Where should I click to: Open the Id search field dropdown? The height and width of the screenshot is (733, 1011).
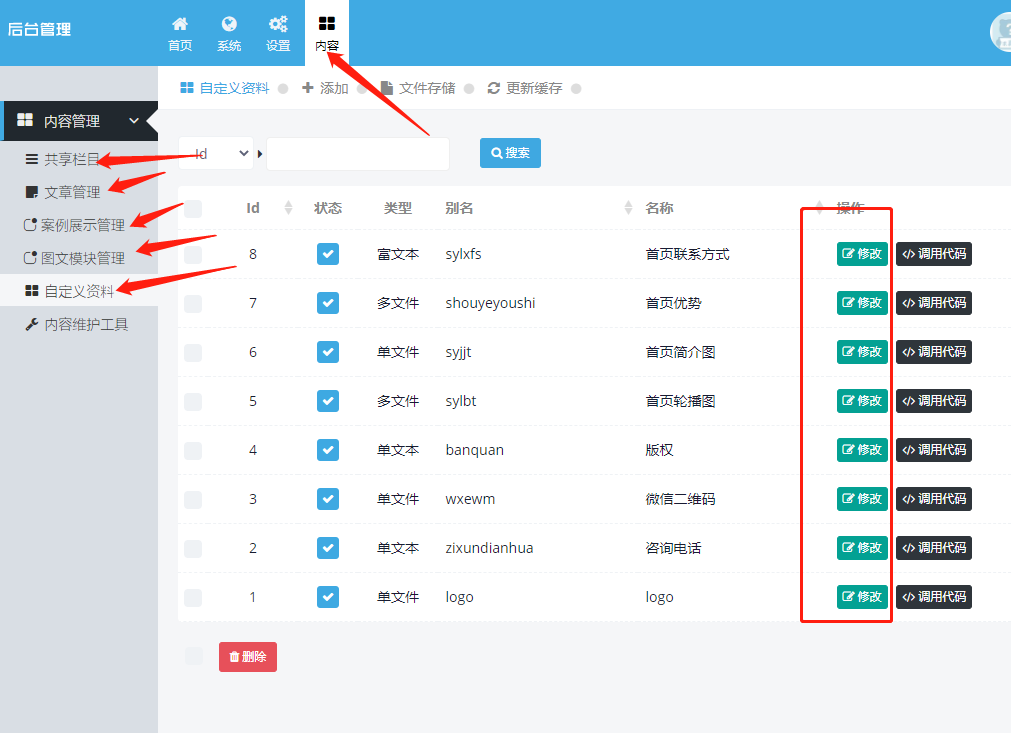click(216, 153)
